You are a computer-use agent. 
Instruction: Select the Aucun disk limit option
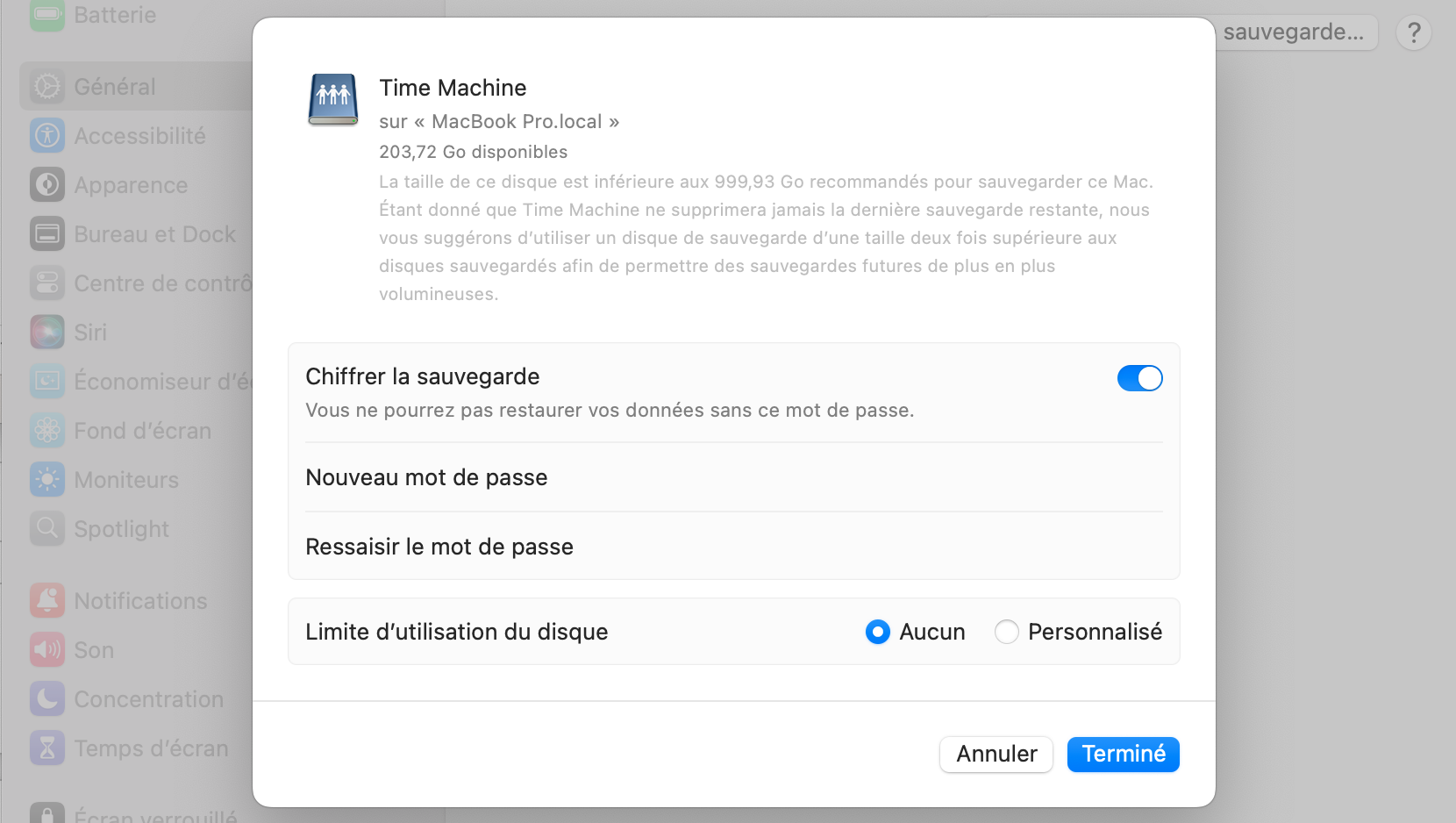[878, 632]
